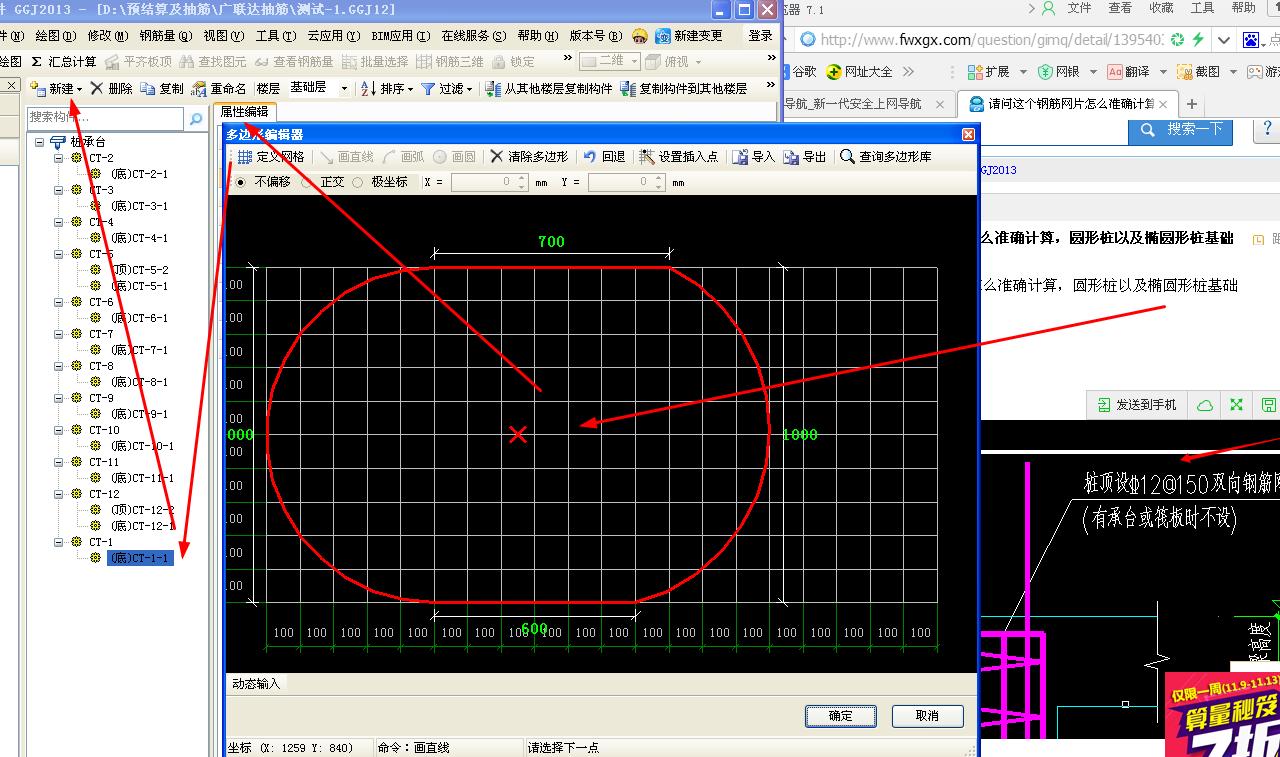Click the 截图 screenshot icon in browser

(x=1185, y=72)
